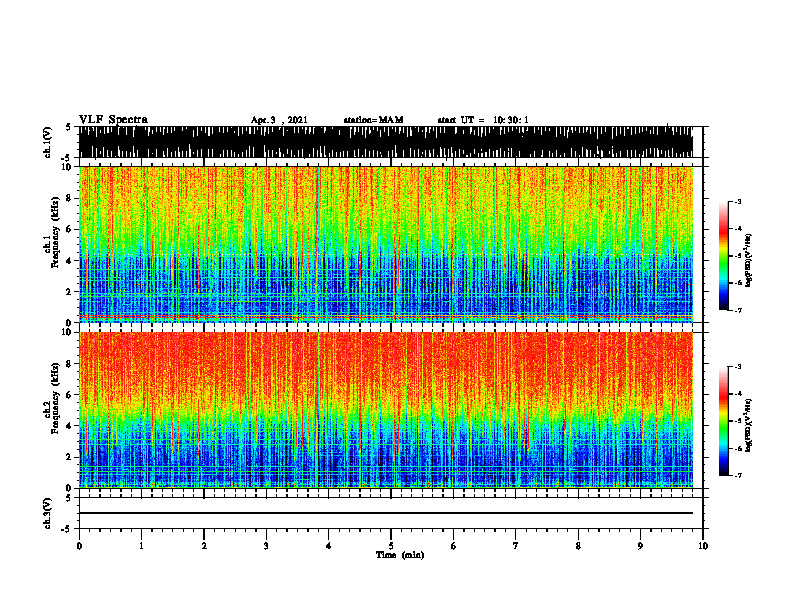
Task: Click the time axis tick '6'
Action: click(454, 546)
